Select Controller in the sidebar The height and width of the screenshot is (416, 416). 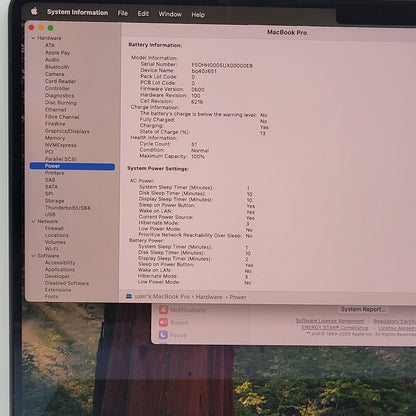pyautogui.click(x=57, y=88)
